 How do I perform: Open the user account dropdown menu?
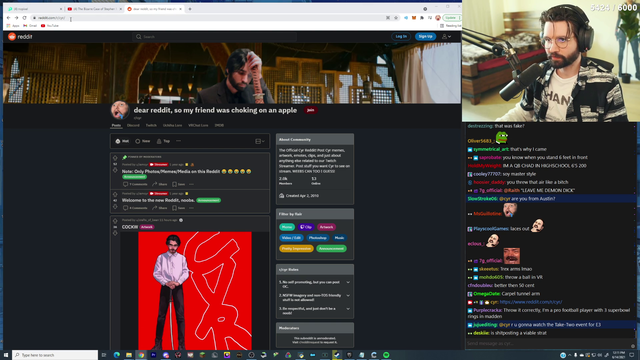pos(447,37)
